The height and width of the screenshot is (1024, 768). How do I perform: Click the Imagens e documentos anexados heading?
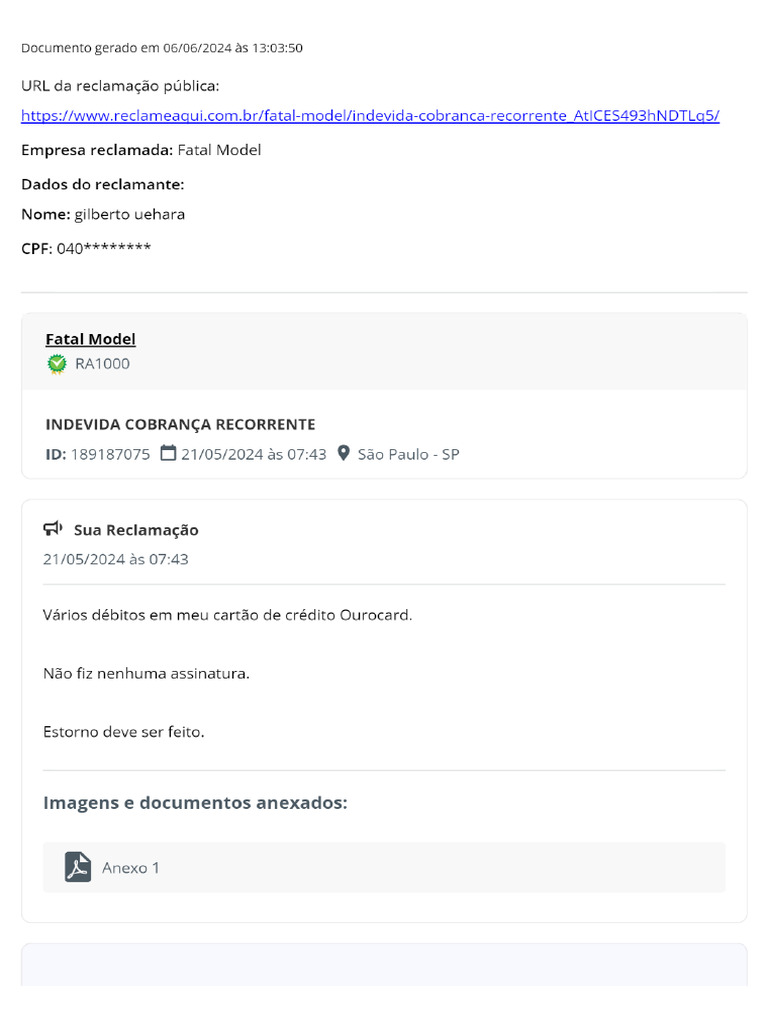[195, 803]
